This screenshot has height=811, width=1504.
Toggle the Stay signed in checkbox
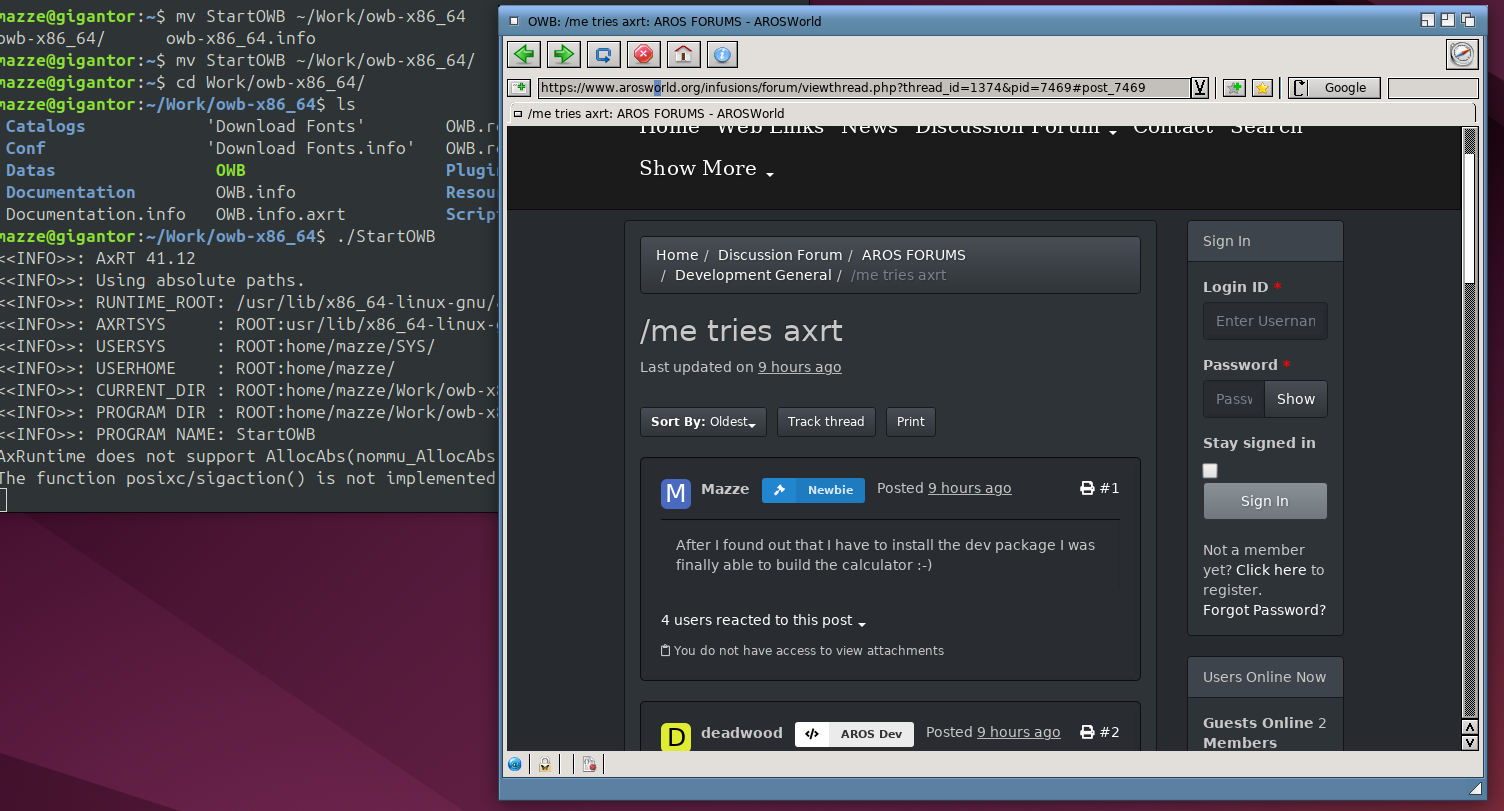tap(1210, 470)
